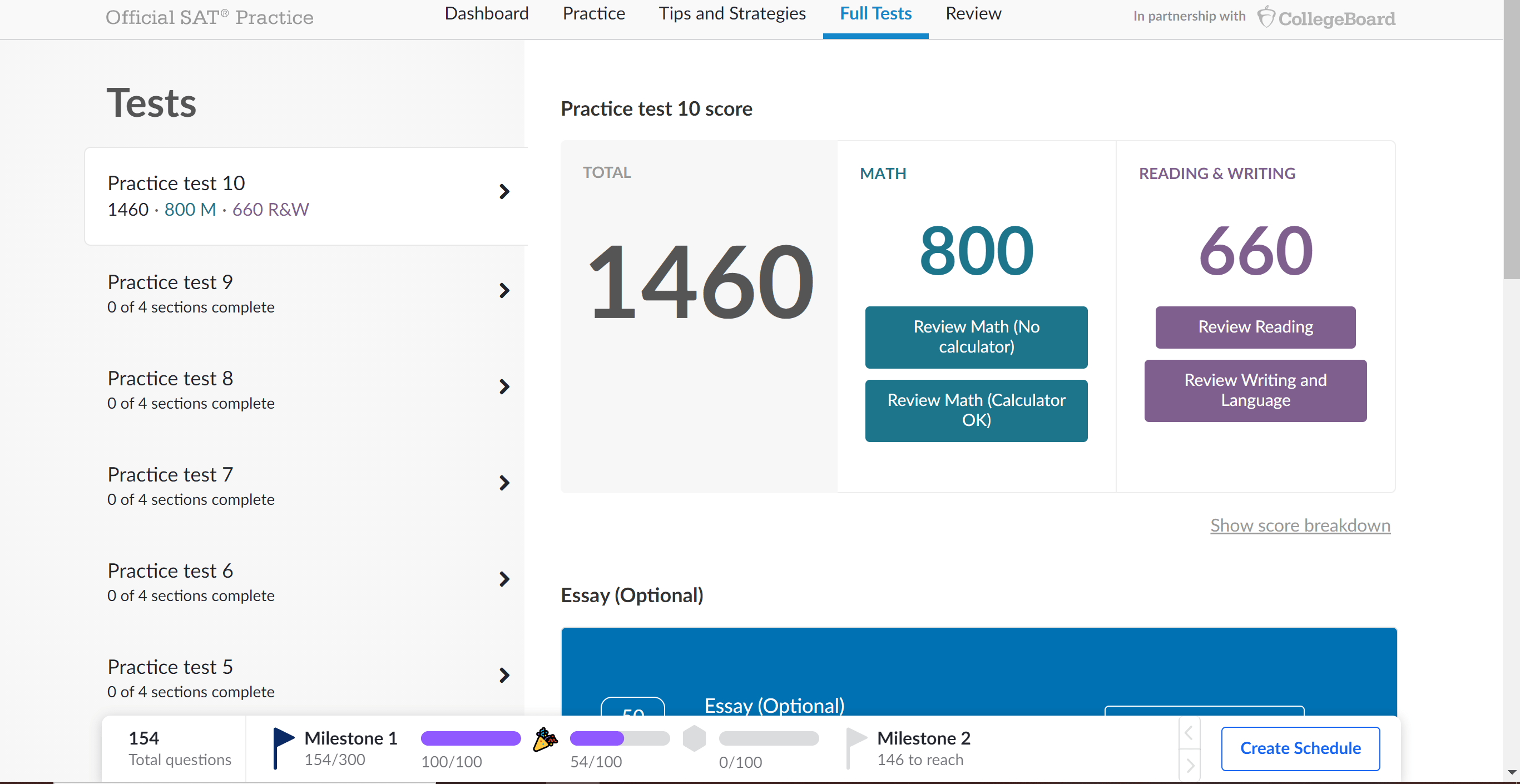Go to the Review tab
Viewport: 1520px width, 784px height.
[x=974, y=13]
